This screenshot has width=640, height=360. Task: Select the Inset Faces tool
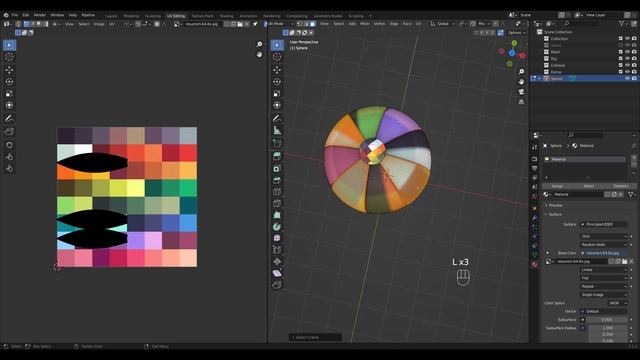coord(277,168)
